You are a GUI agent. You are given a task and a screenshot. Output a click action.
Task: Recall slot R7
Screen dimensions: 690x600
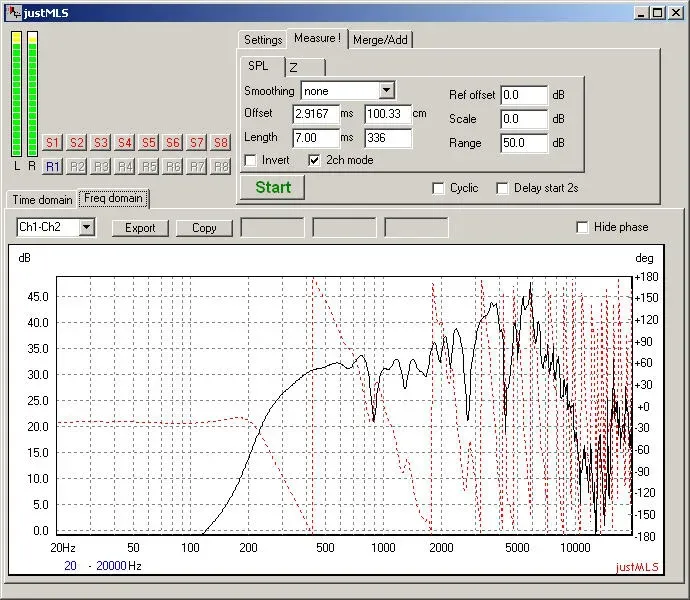(x=197, y=167)
